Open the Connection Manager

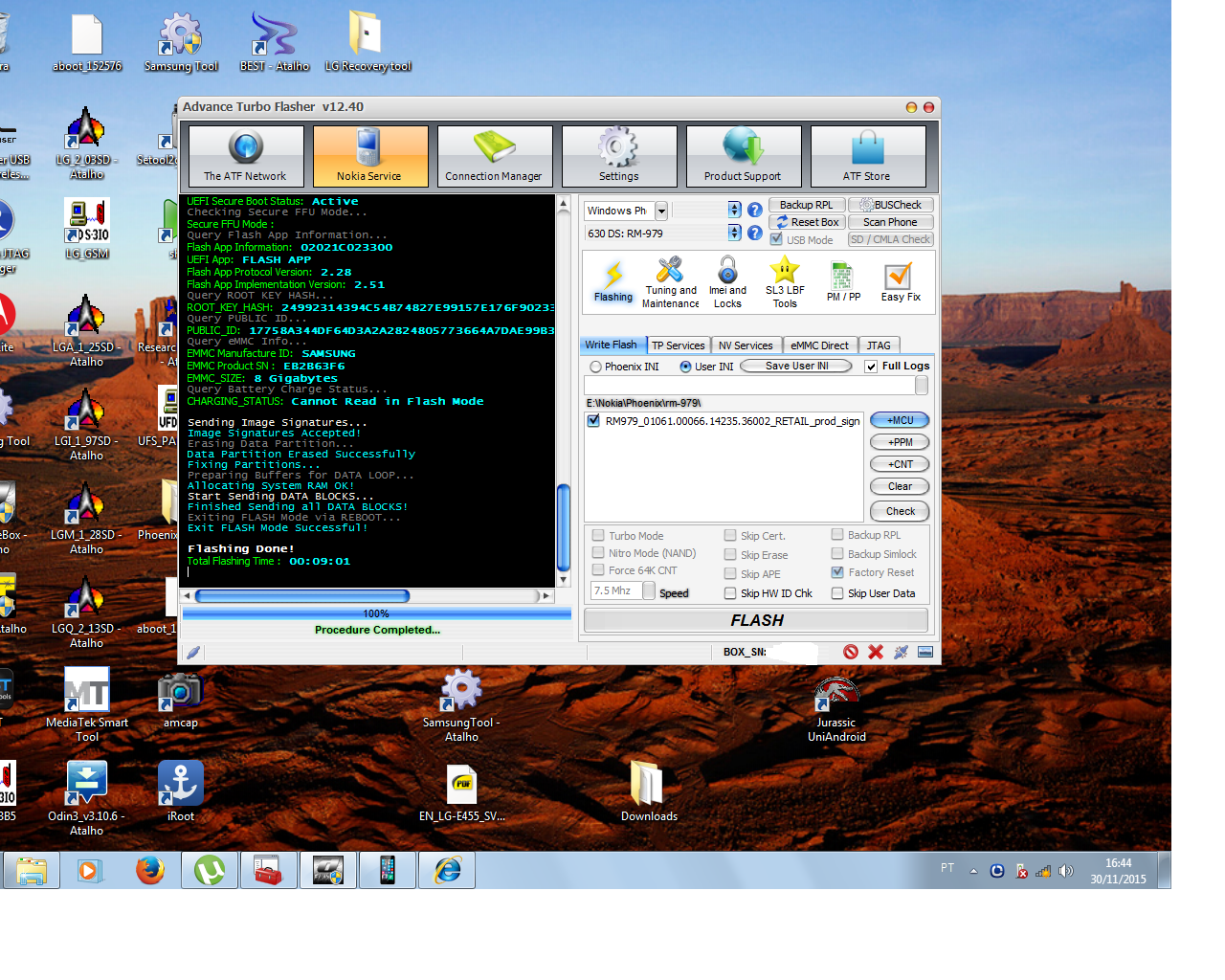click(495, 156)
